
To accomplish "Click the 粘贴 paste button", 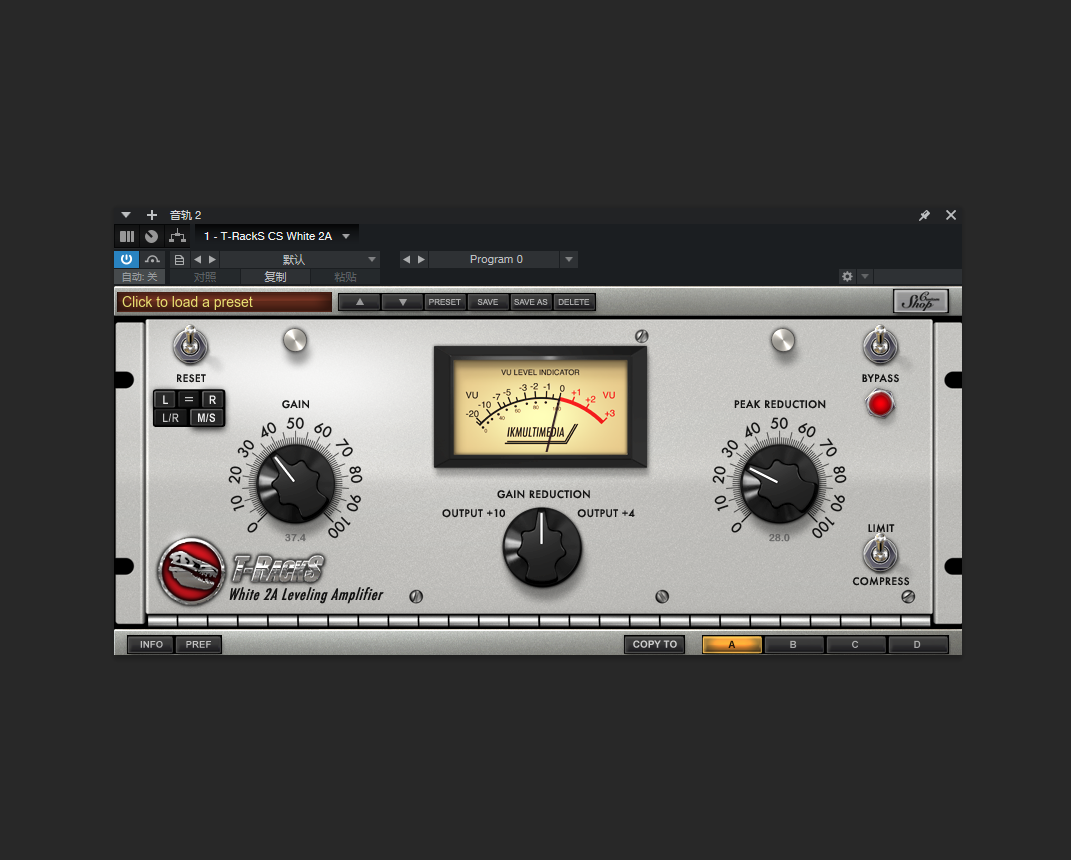I will [x=345, y=277].
